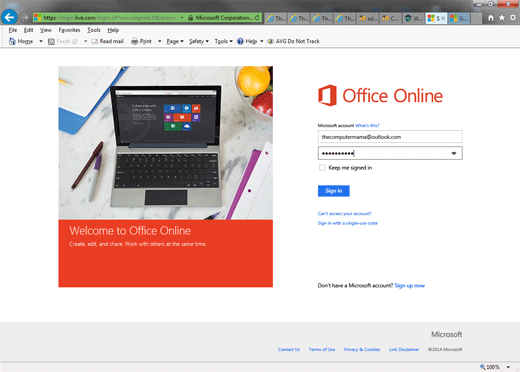Viewport: 520px width, 372px height.
Task: Click the Print printer icon
Action: pyautogui.click(x=135, y=41)
